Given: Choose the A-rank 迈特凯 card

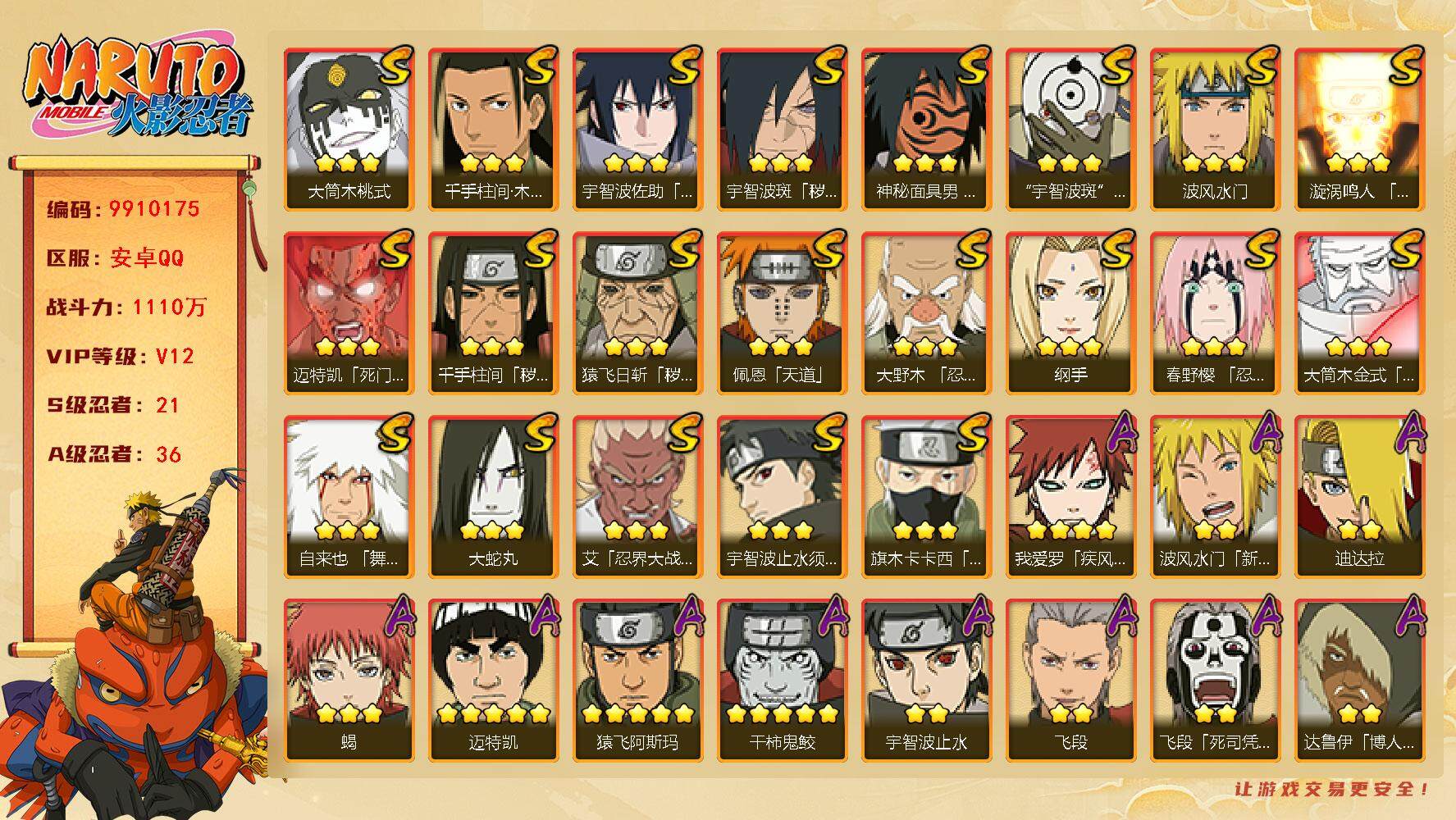Looking at the screenshot, I should point(493,681).
